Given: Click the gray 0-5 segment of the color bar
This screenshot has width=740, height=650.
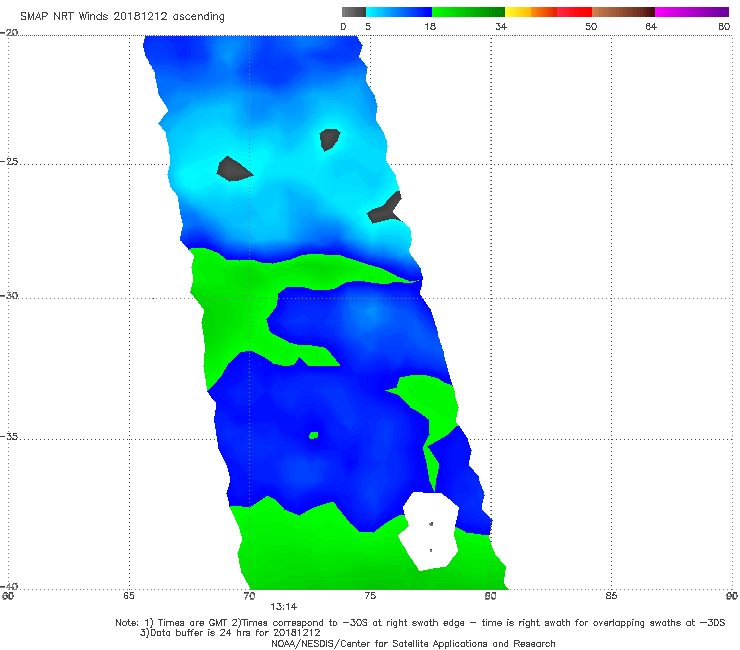Looking at the screenshot, I should coord(353,12).
